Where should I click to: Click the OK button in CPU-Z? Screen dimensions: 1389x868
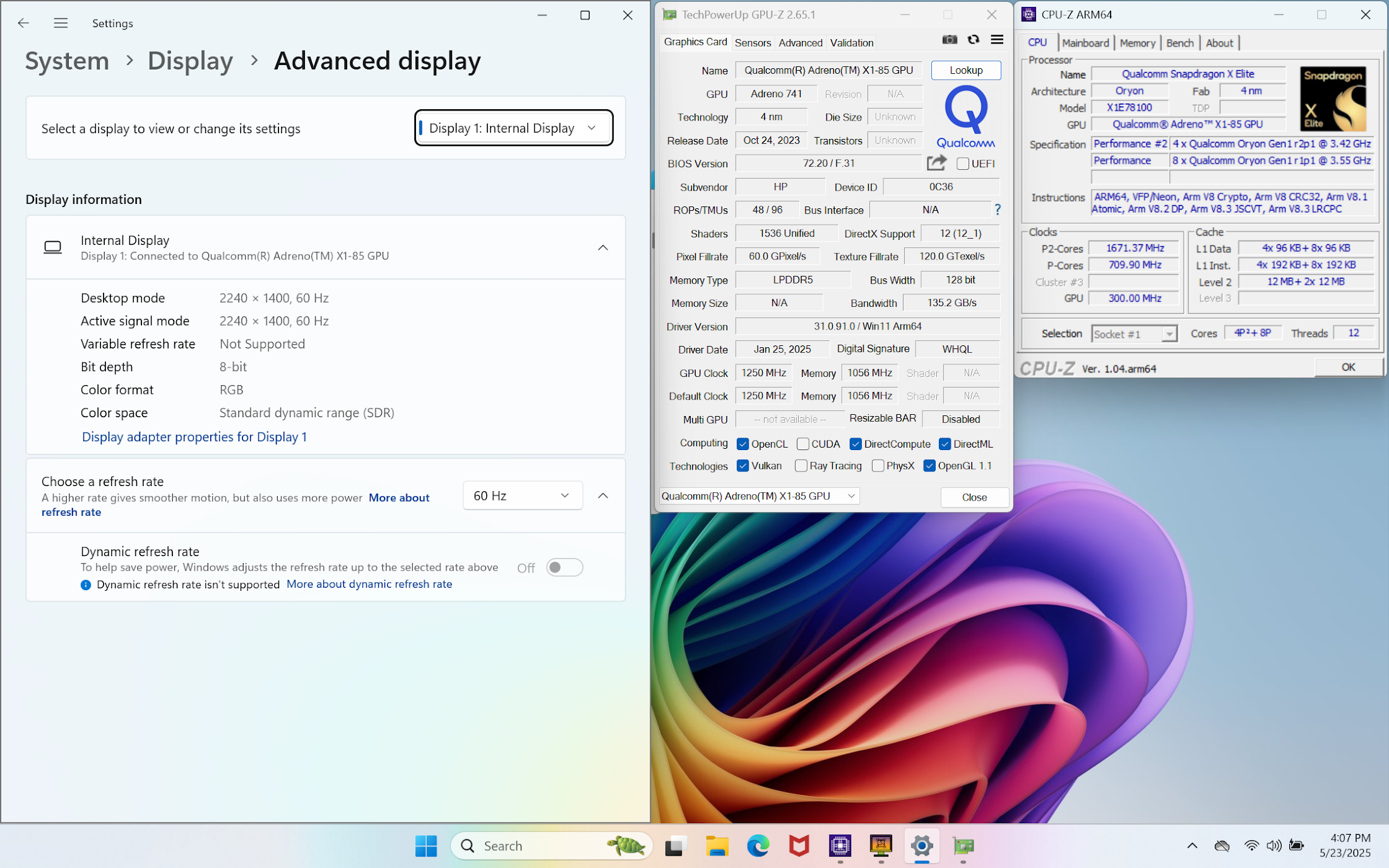pos(1348,367)
